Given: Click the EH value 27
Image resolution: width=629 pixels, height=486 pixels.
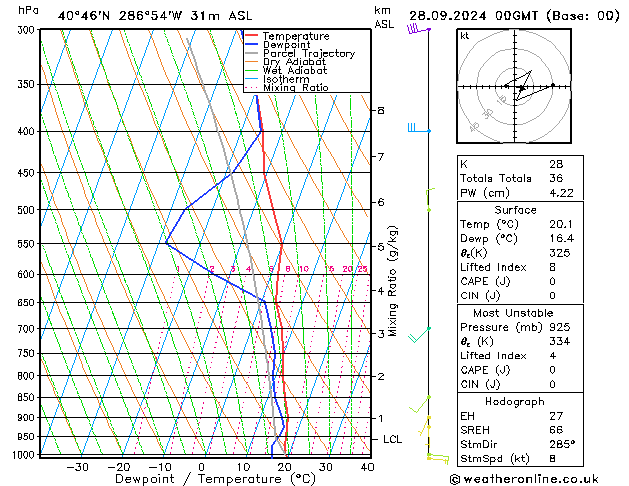Looking at the screenshot, I should (556, 416).
